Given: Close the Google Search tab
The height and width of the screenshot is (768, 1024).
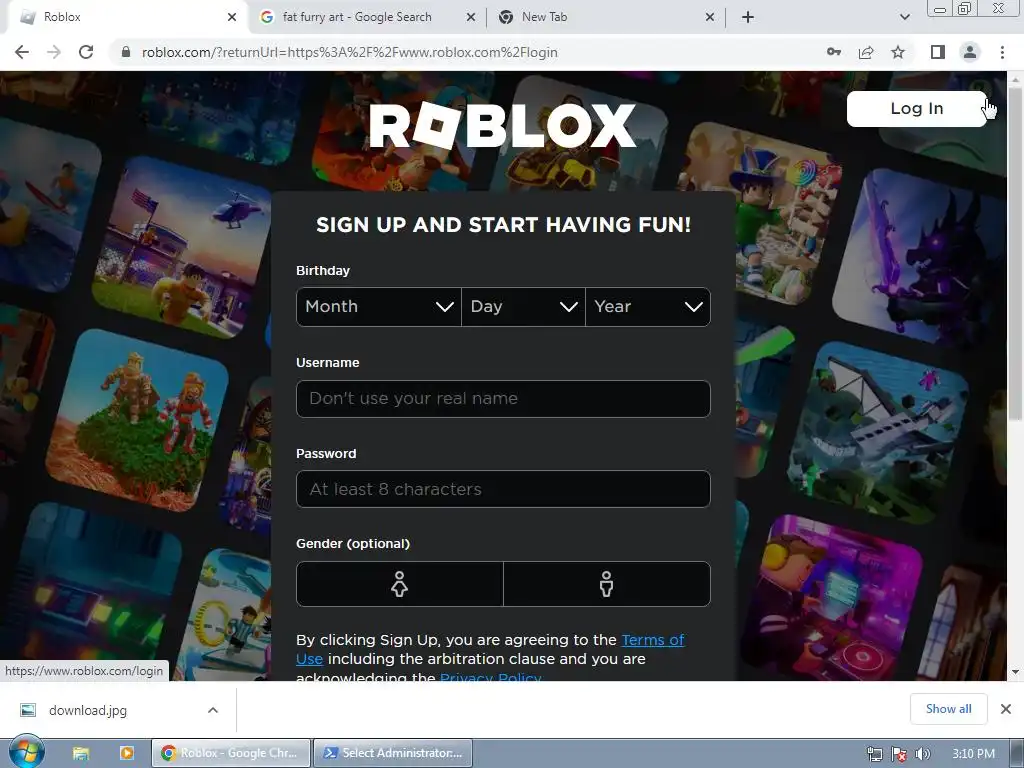Looking at the screenshot, I should (471, 17).
